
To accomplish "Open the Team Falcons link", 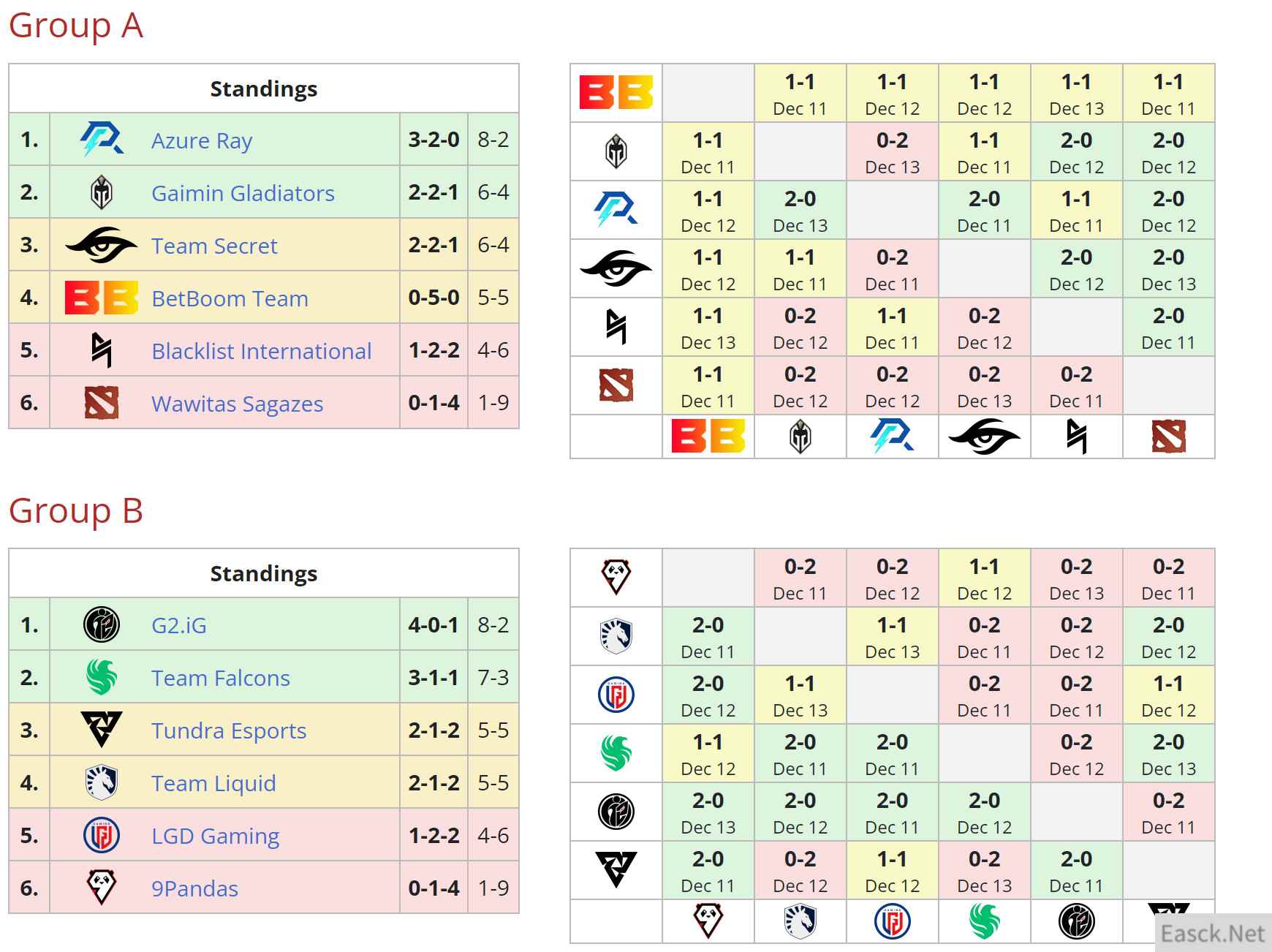I will tap(221, 678).
